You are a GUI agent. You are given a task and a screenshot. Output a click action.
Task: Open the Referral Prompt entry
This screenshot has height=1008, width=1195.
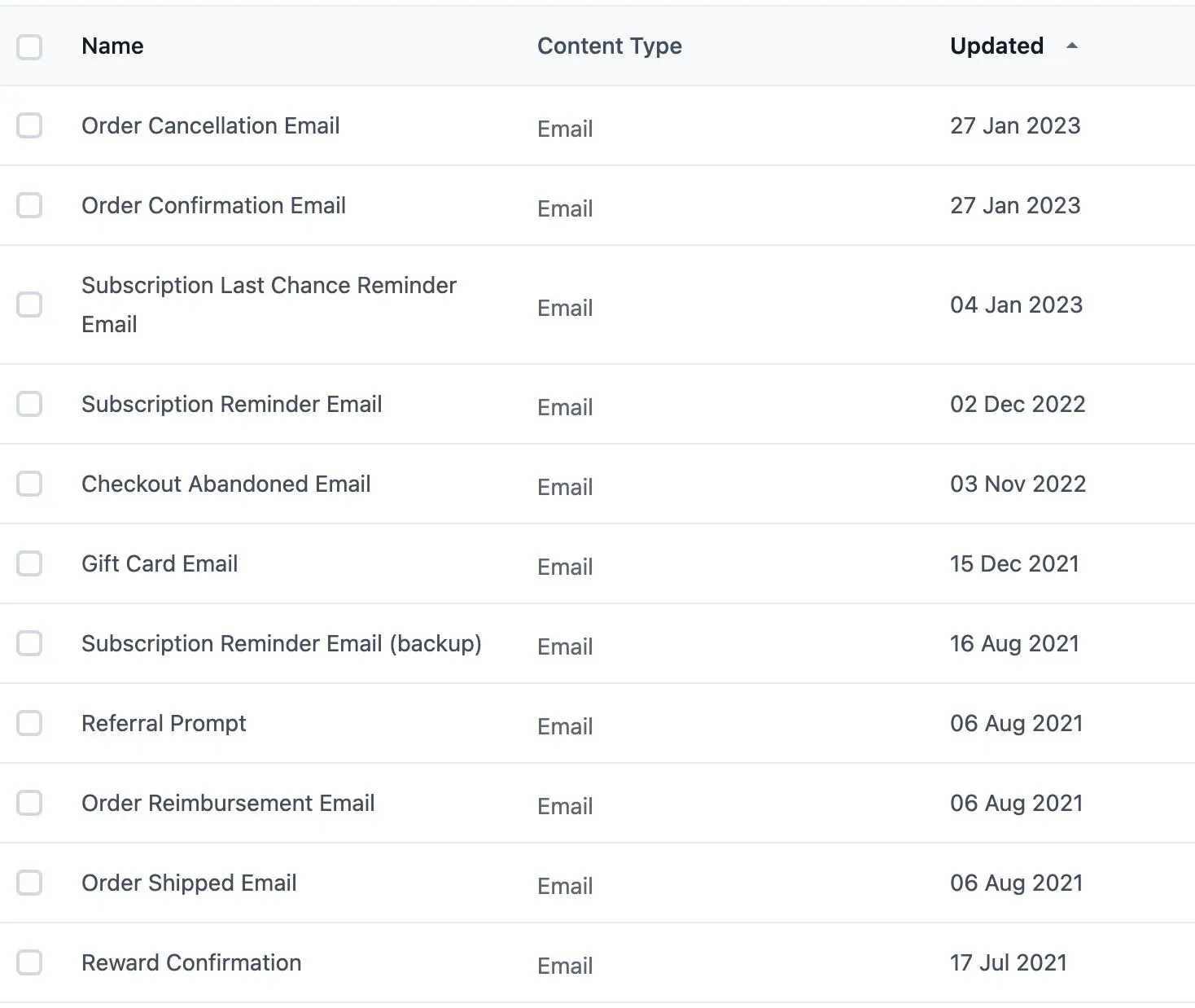click(164, 723)
